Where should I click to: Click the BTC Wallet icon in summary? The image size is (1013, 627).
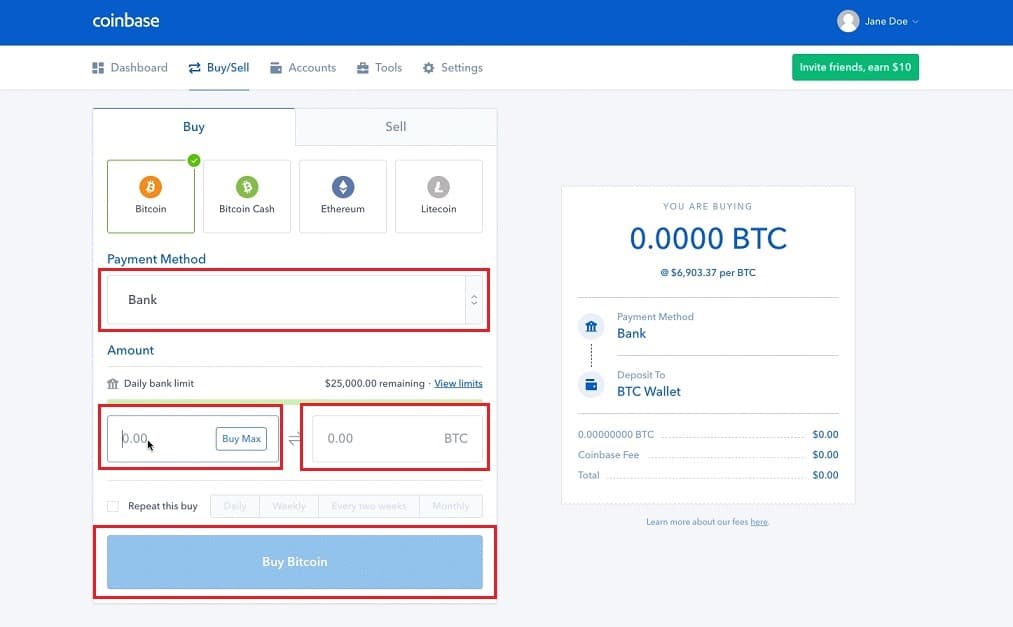pyautogui.click(x=591, y=384)
